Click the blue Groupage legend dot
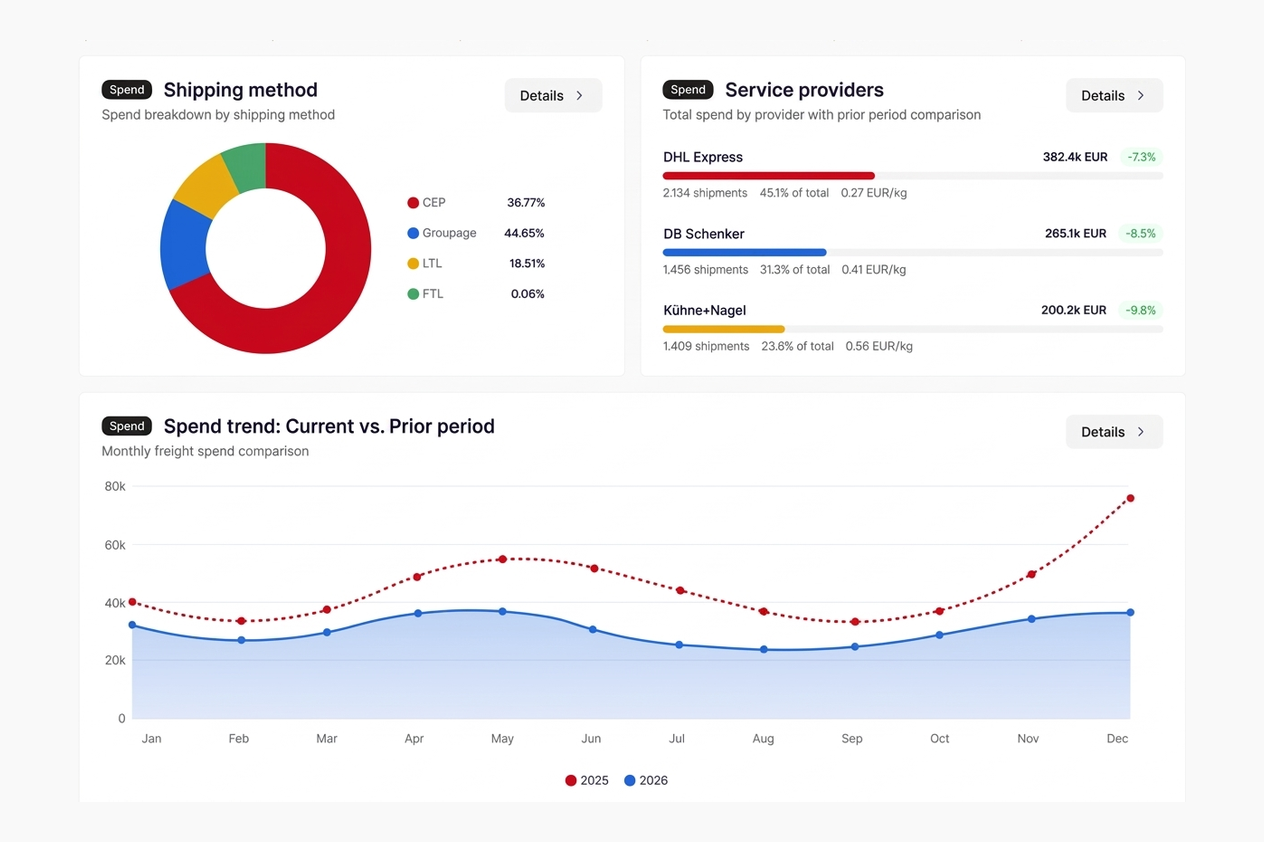The width and height of the screenshot is (1264, 842). (413, 233)
